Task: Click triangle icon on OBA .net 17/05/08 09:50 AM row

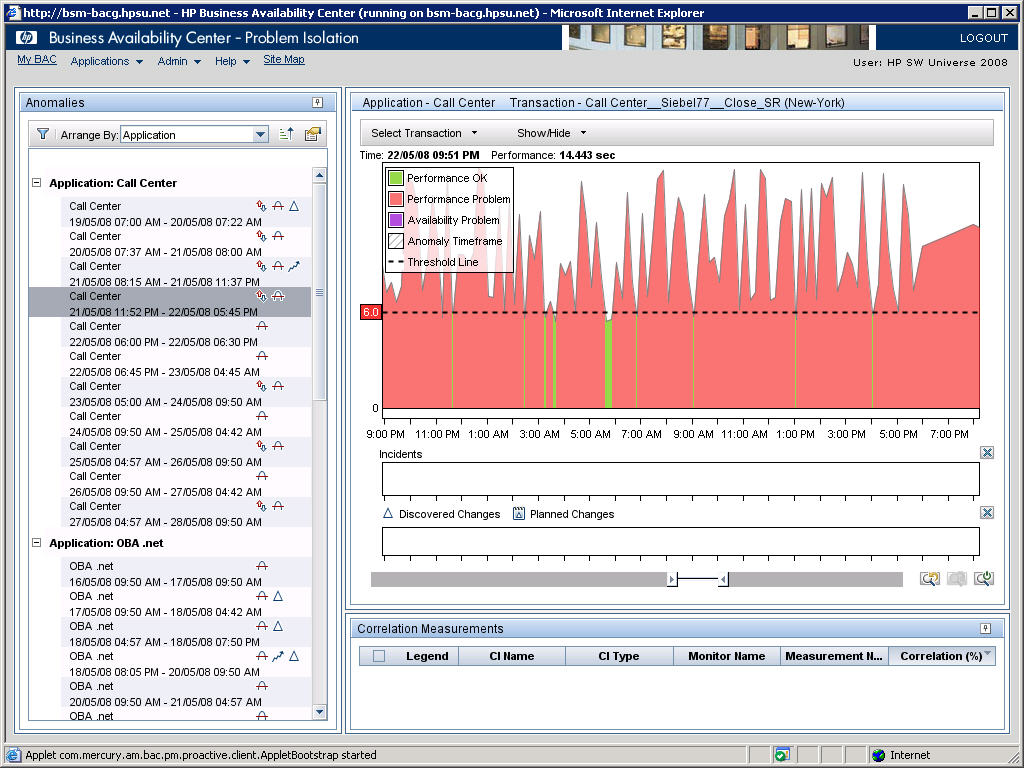Action: pos(278,596)
